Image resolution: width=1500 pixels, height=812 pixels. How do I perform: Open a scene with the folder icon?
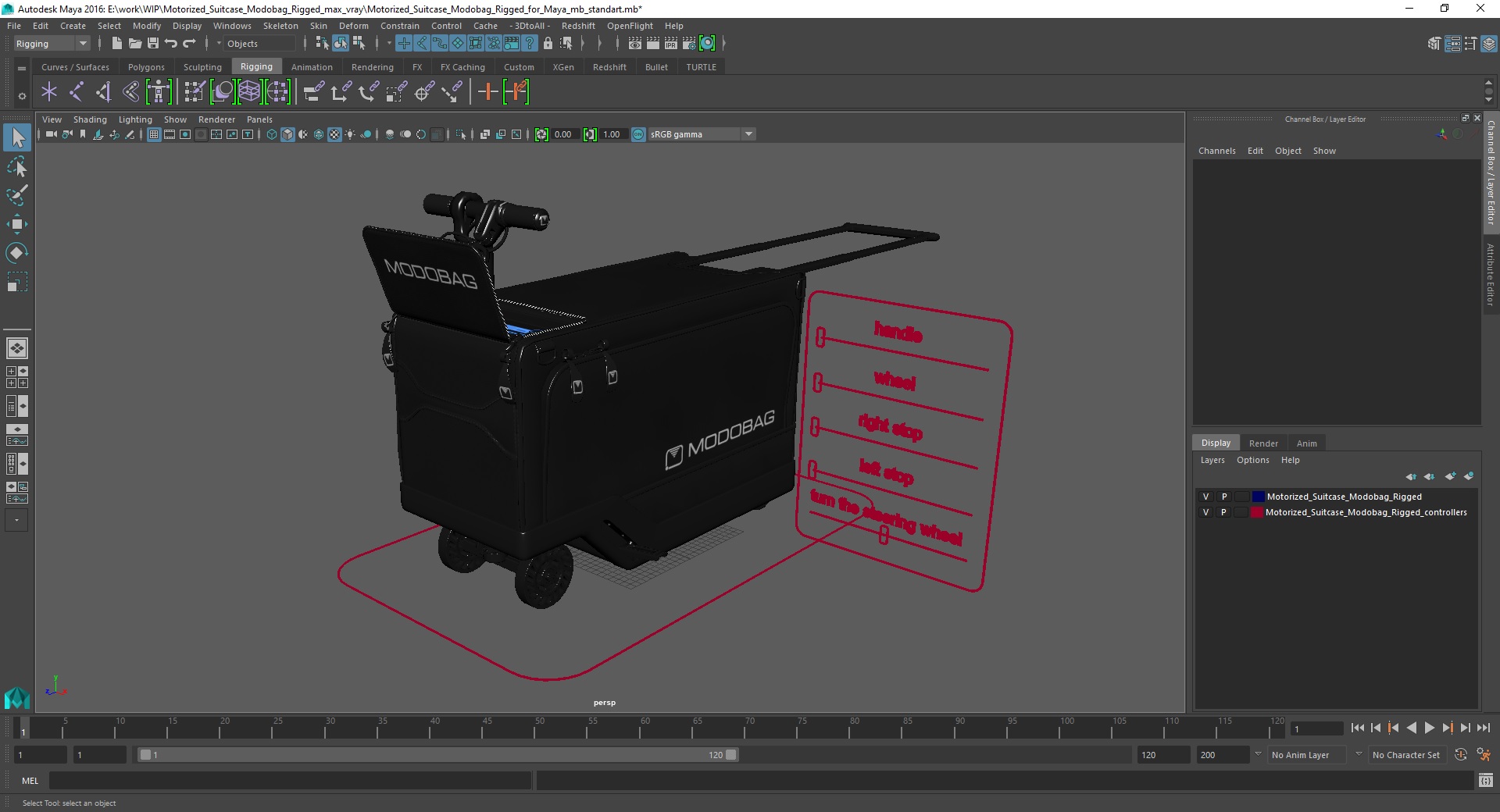[x=134, y=44]
